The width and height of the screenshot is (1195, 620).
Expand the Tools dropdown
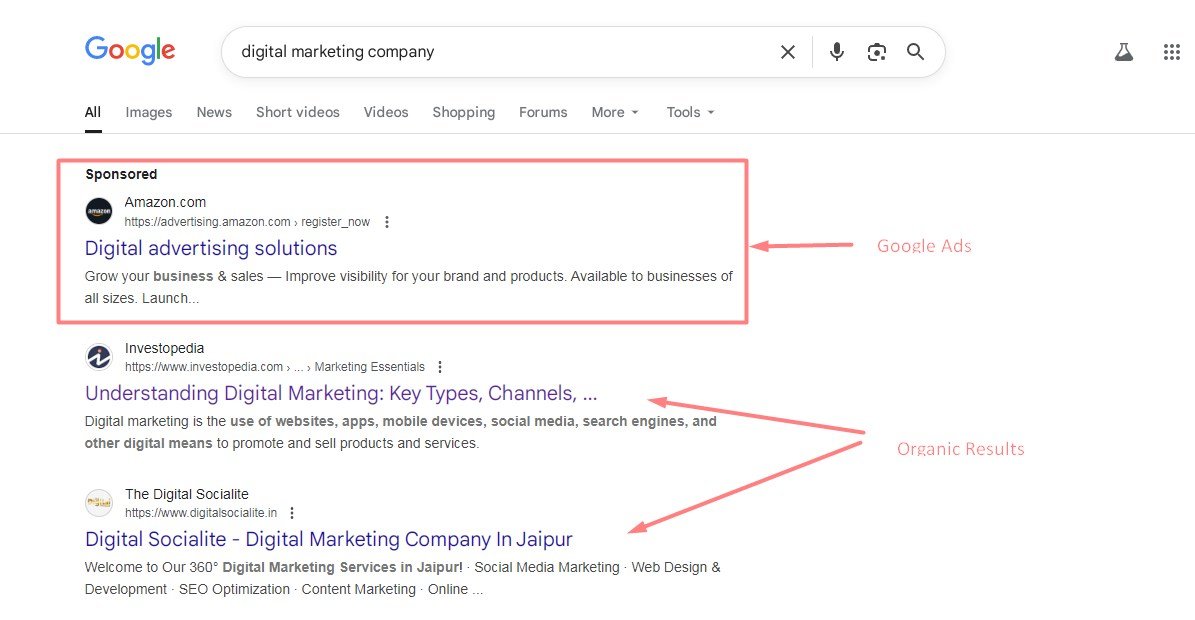690,112
